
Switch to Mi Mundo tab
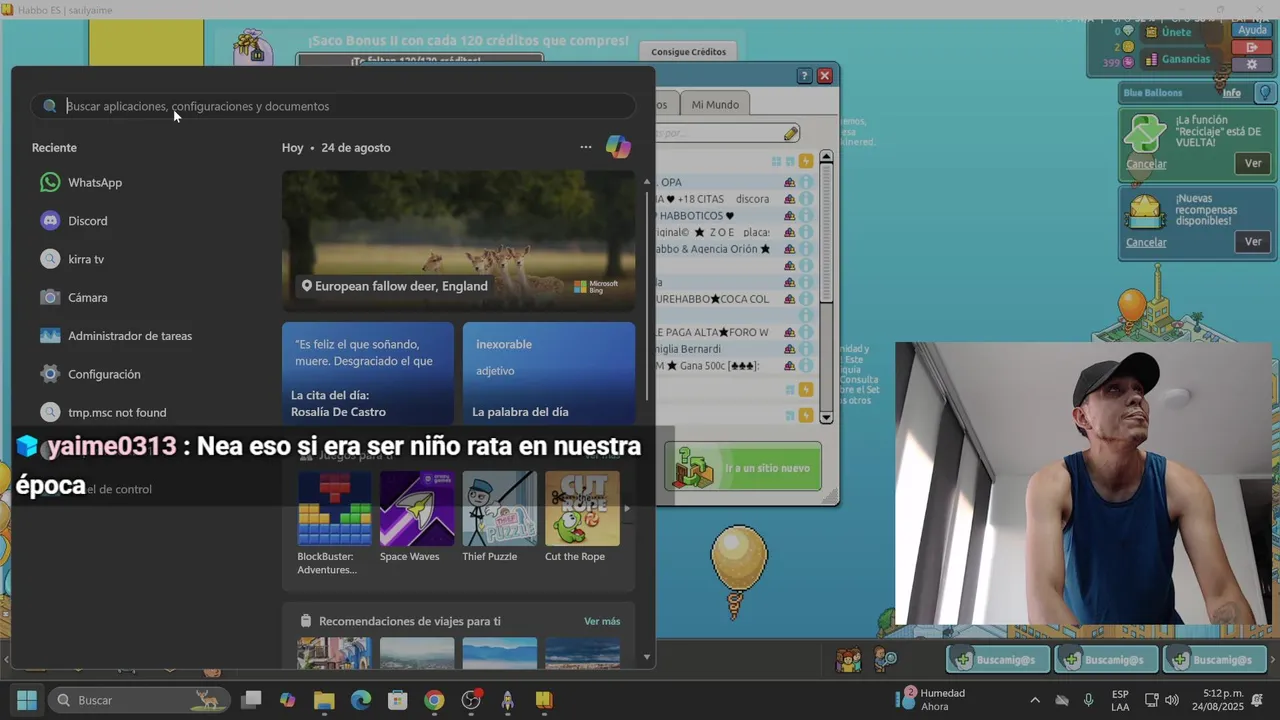[715, 104]
